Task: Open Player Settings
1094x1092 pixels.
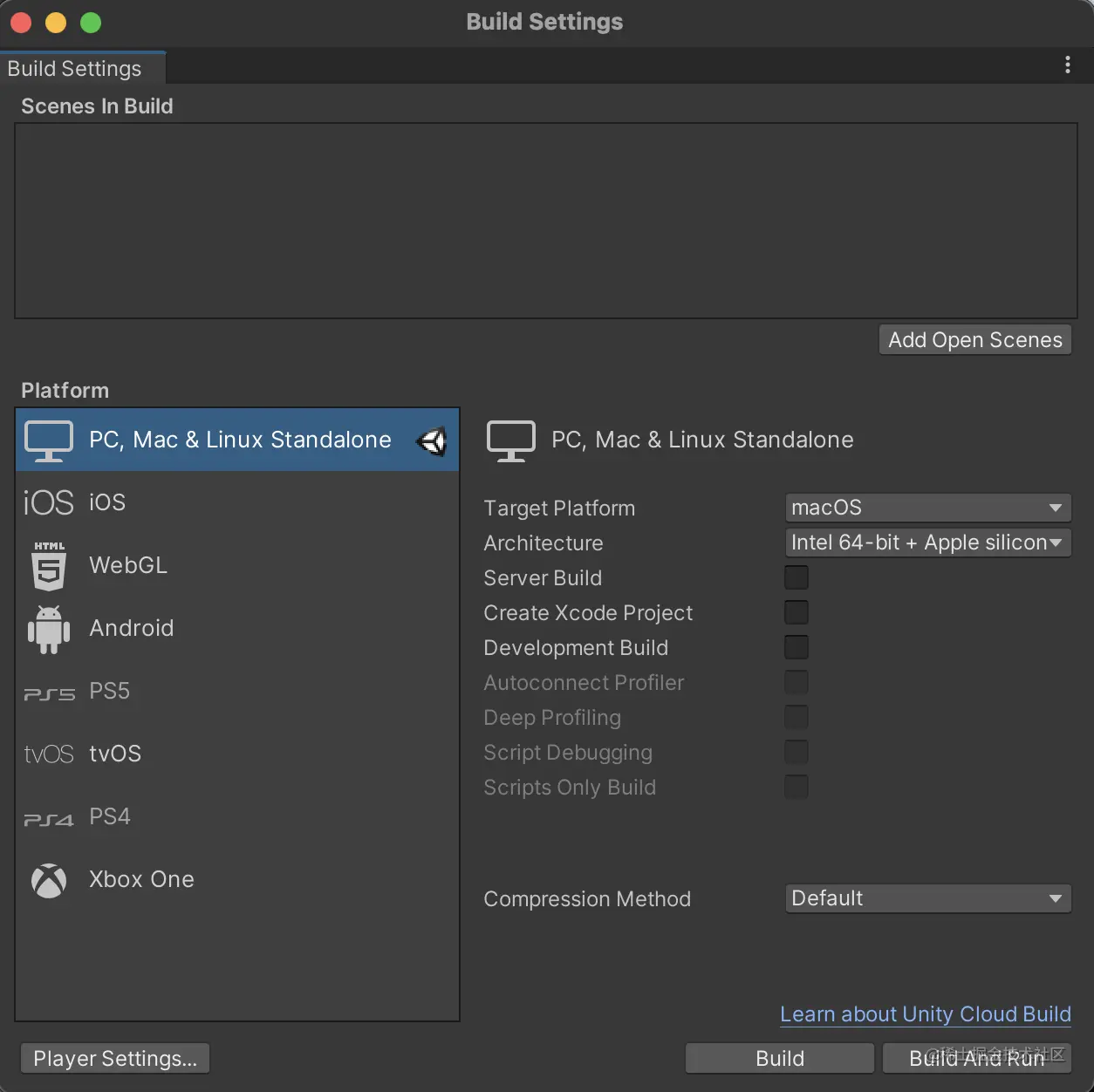Action: [x=115, y=1059]
